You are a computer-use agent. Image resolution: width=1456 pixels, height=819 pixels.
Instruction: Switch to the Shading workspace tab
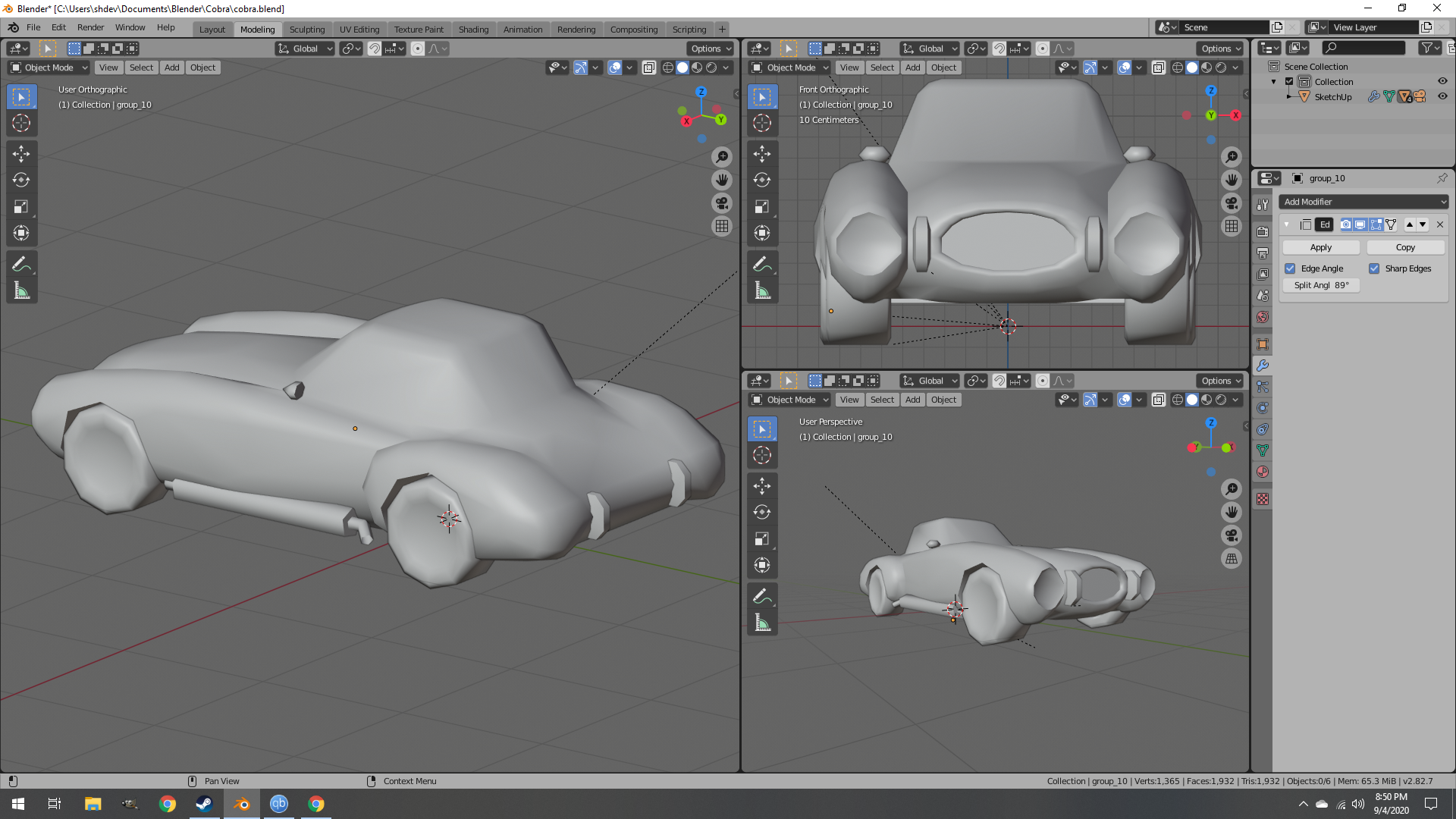tap(473, 30)
